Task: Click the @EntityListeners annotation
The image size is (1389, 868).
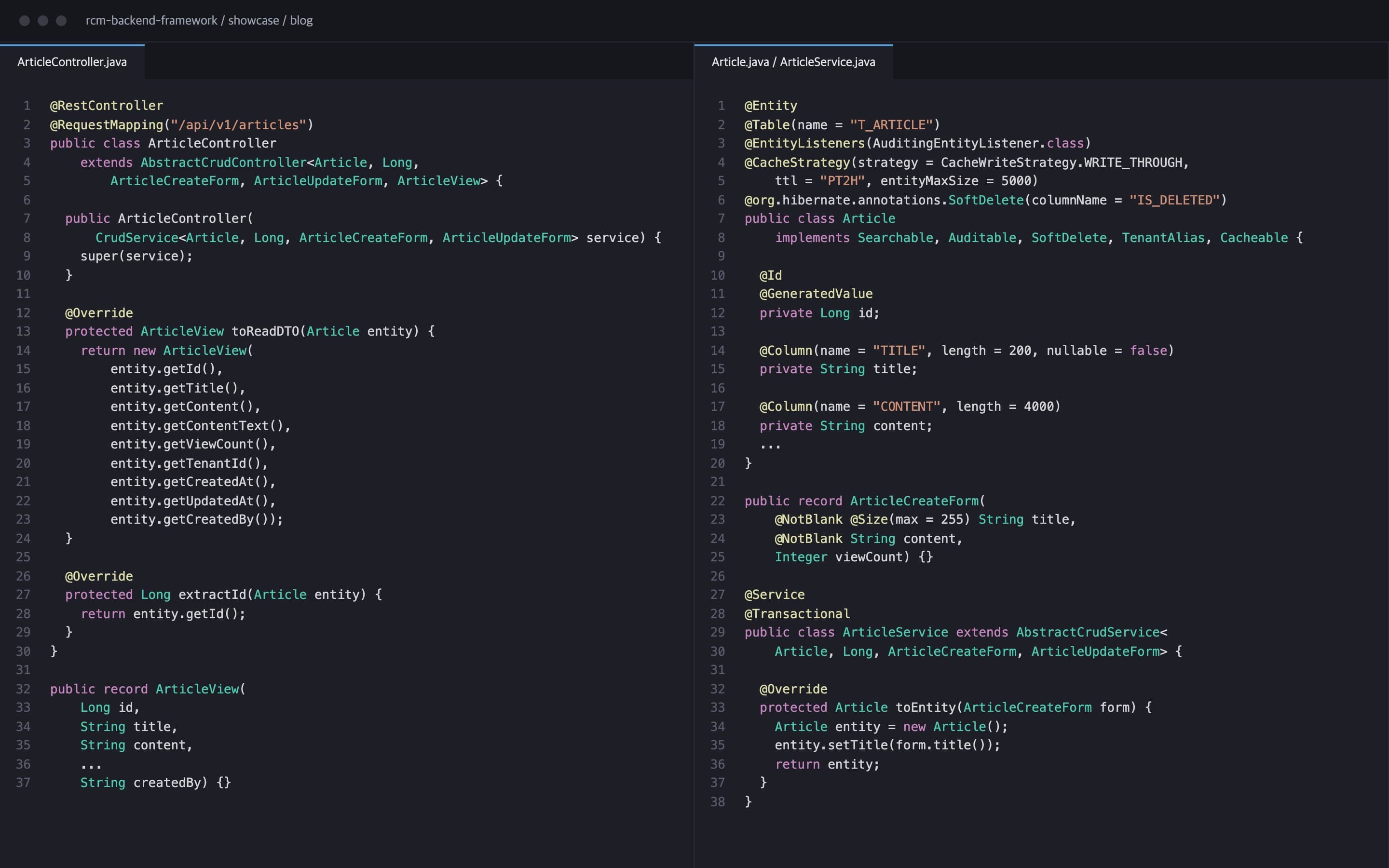Action: click(x=804, y=144)
